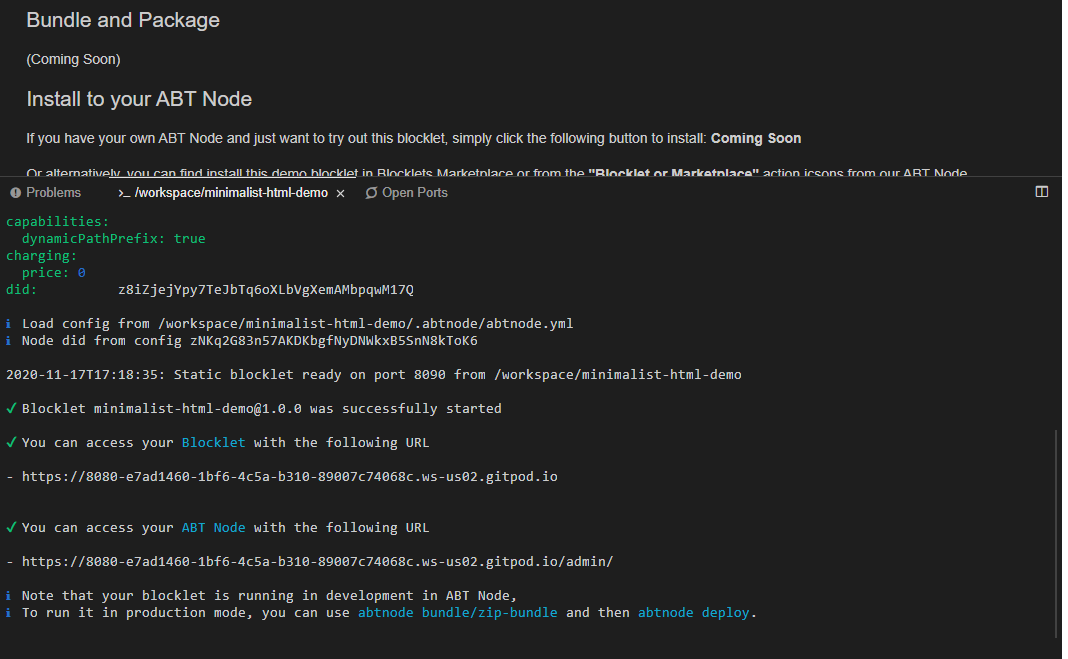Screen dimensions: 1068x659
Task: Click the blue 'ABT Node' text in terminal
Action: [213, 528]
